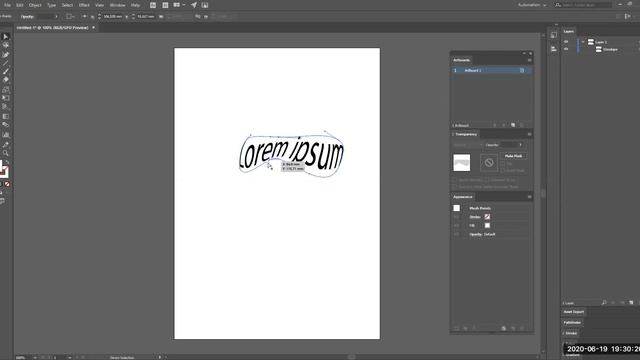
Task: Open the Type menu
Action: pyautogui.click(x=51, y=5)
